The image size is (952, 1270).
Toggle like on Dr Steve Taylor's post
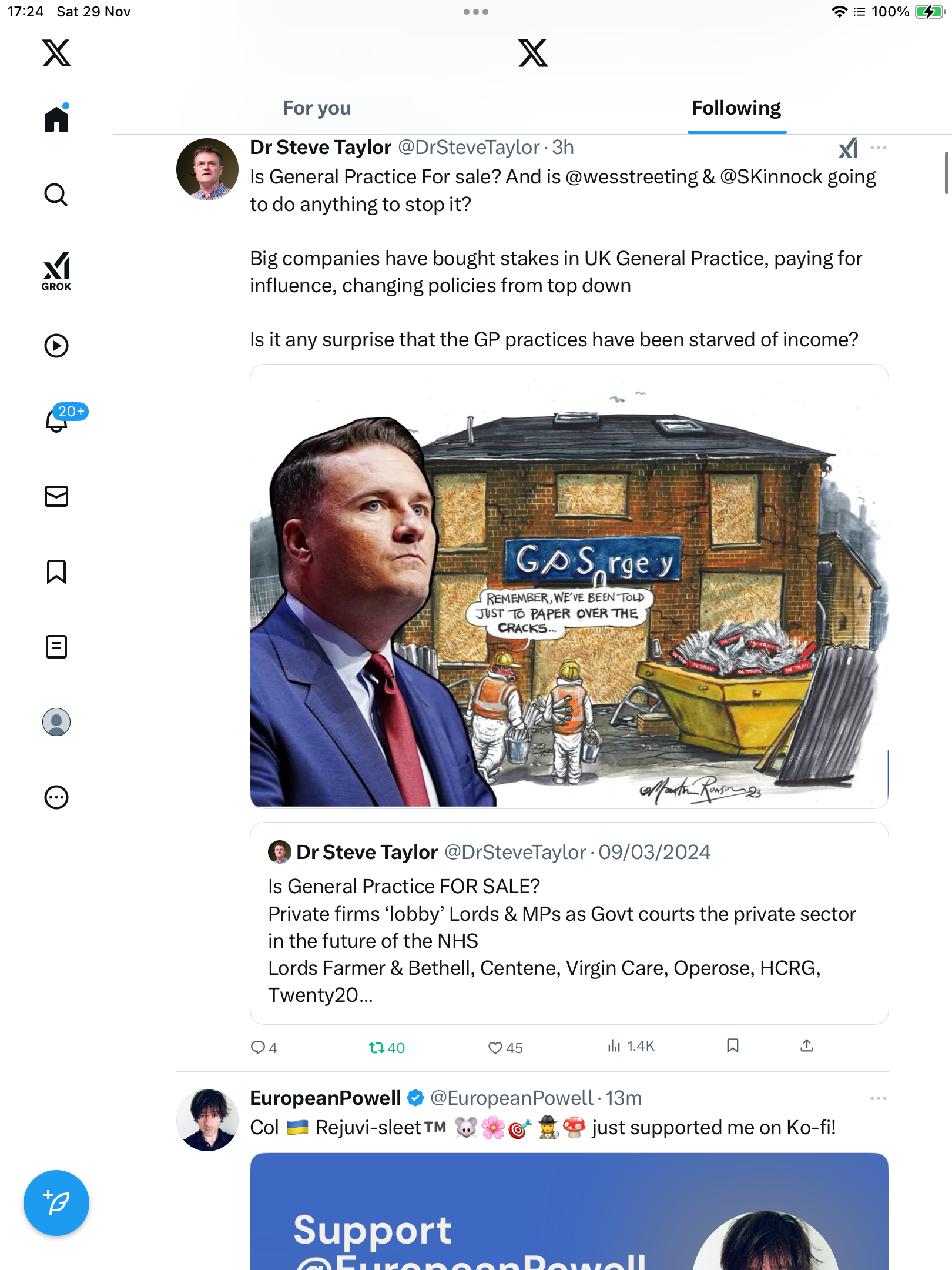495,1048
